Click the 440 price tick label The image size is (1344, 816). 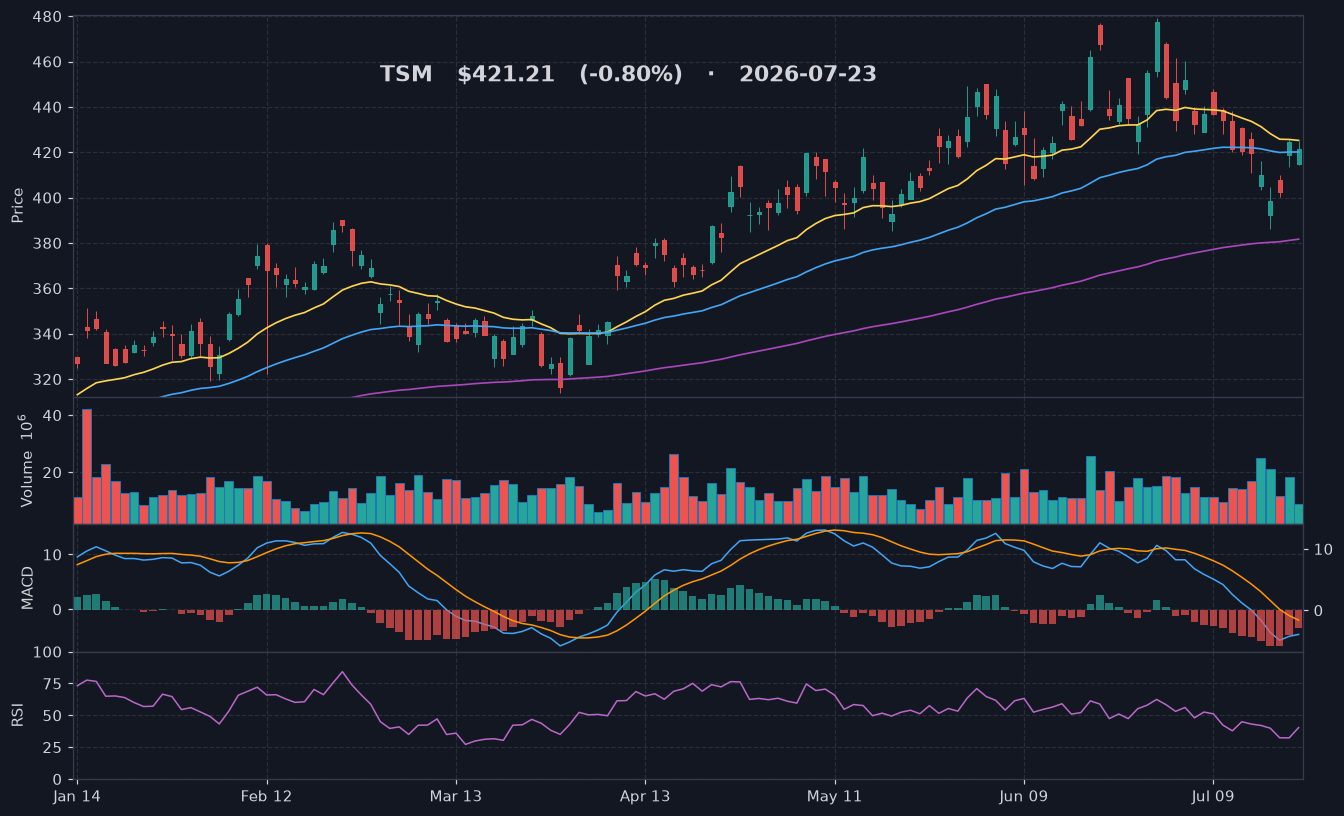[x=48, y=108]
